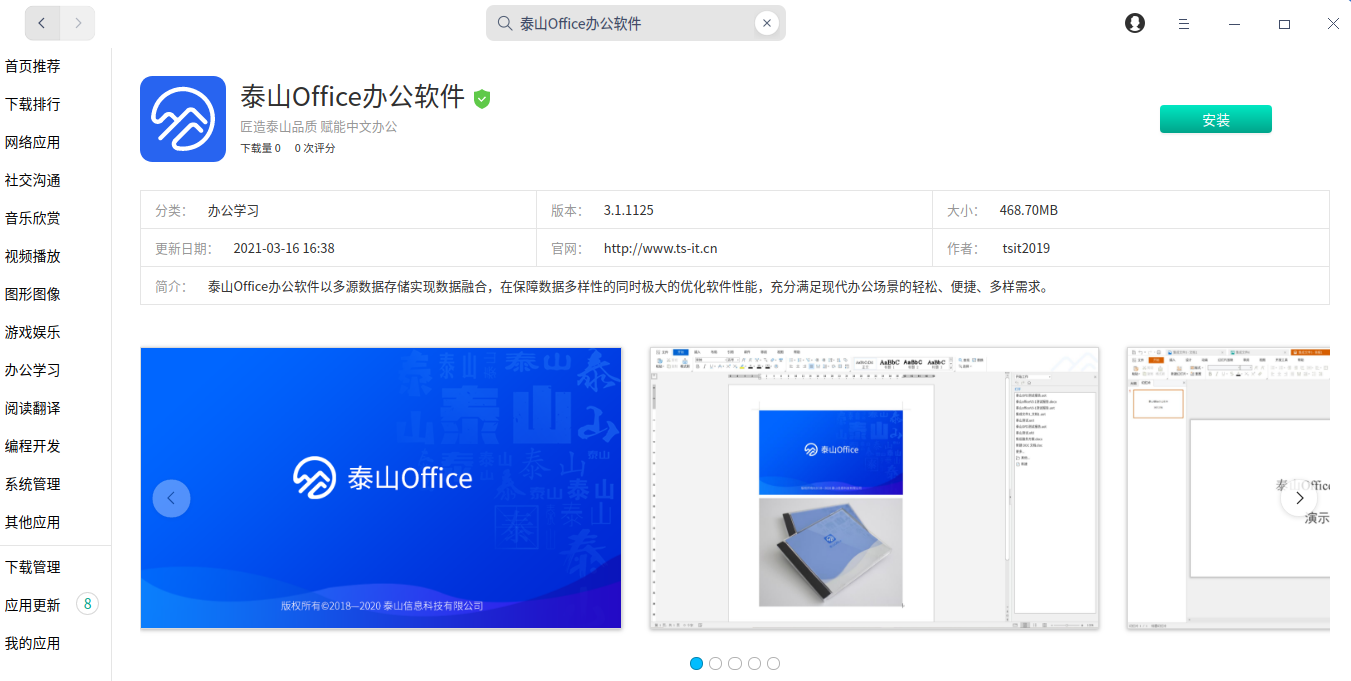The image size is (1351, 681).
Task: Click the 泰山Office app icon
Action: click(x=183, y=119)
